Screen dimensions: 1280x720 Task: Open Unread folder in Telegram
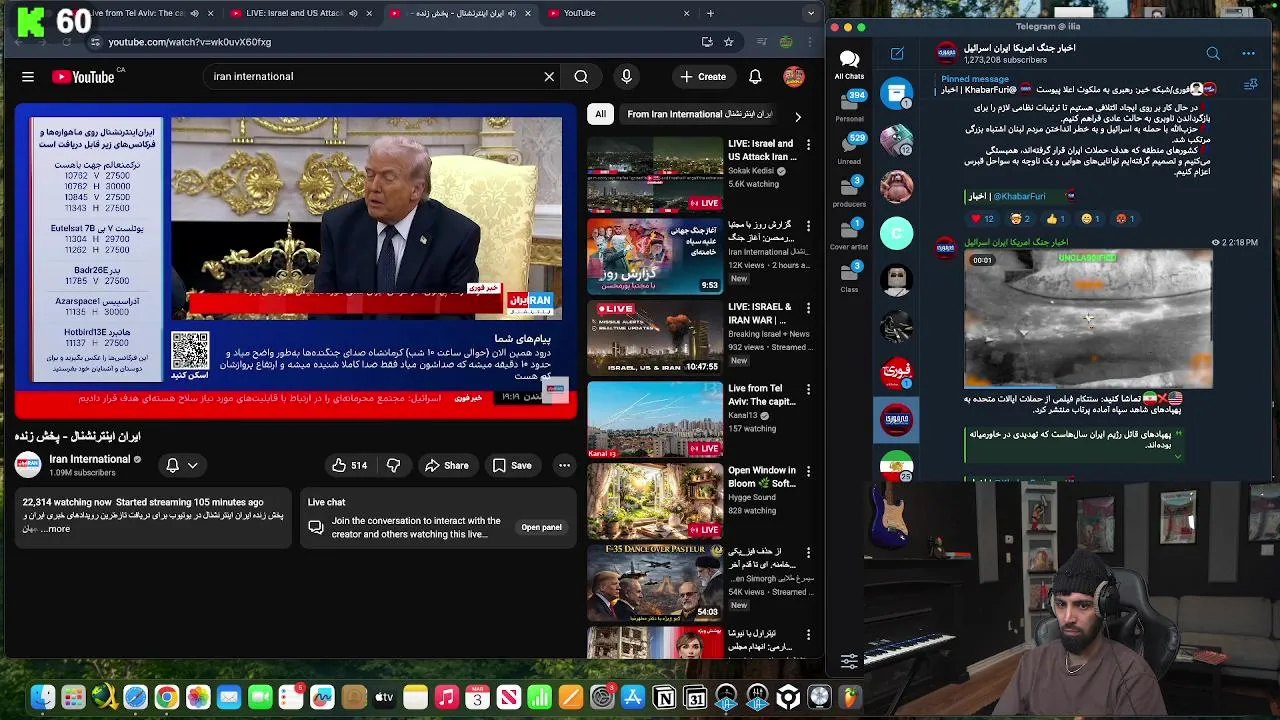coord(849,149)
